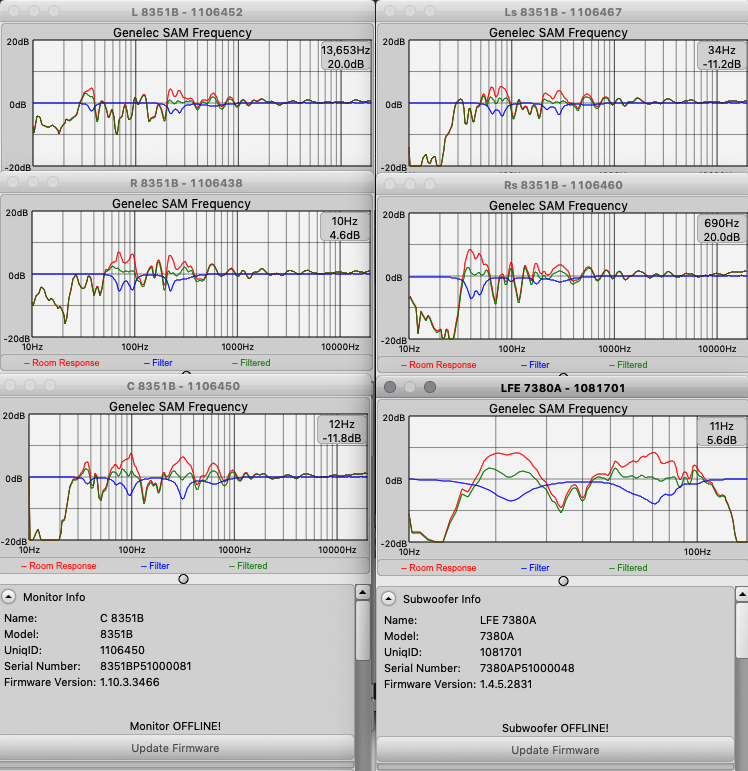The height and width of the screenshot is (771, 748).
Task: Close the Ls 8351B window
Action: tap(390, 11)
